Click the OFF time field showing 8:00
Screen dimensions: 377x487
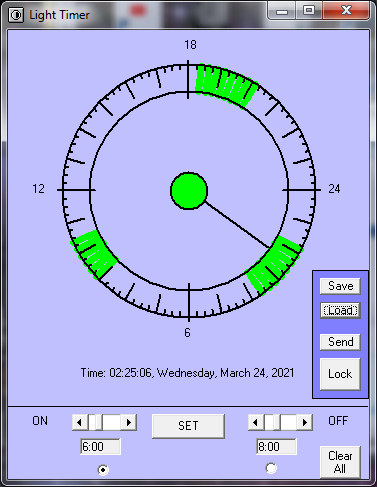pyautogui.click(x=276, y=447)
